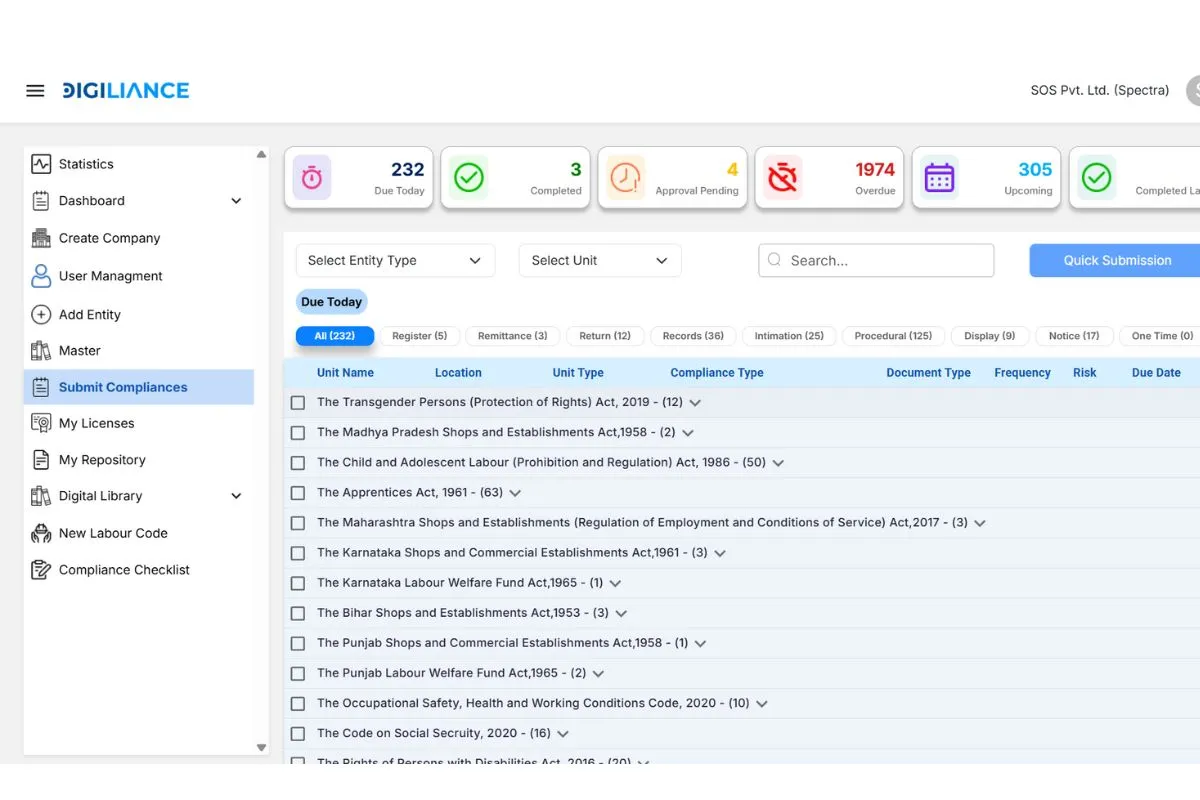The height and width of the screenshot is (800, 1200).
Task: Sort by the Due Date column header
Action: coord(1156,373)
